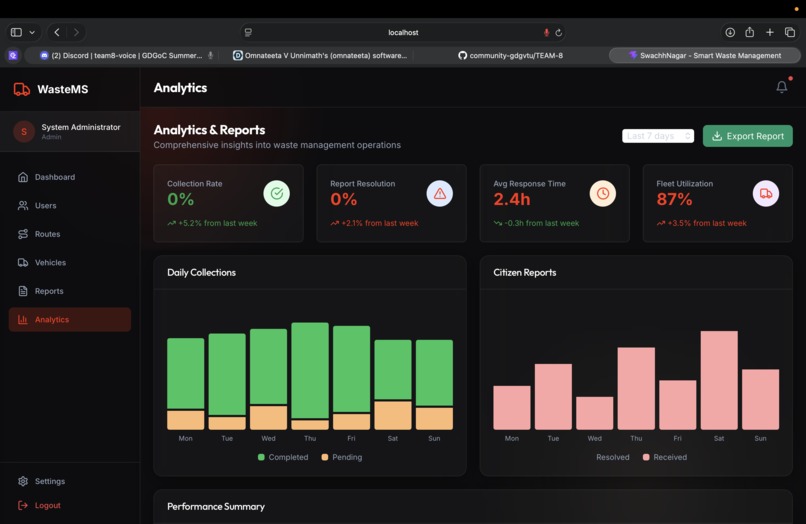Click the System Administrator avatar
Screen dimensions: 806x524
point(24,132)
